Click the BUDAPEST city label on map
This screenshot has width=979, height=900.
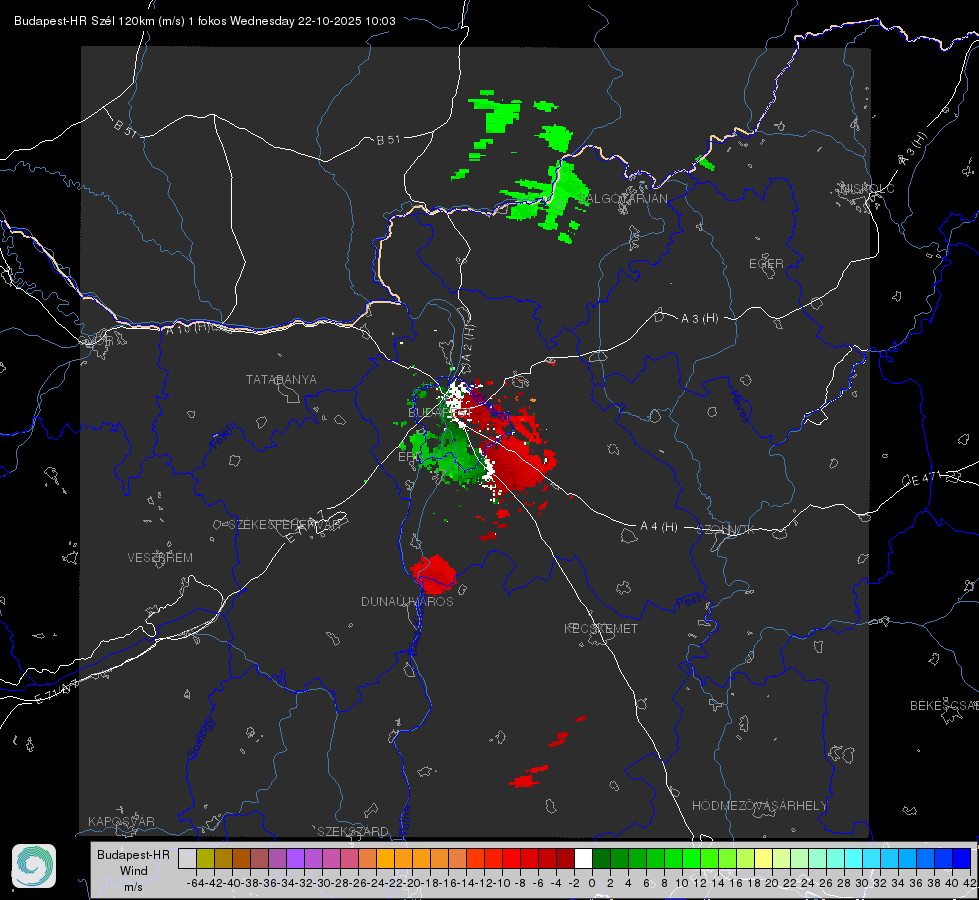(x=438, y=413)
